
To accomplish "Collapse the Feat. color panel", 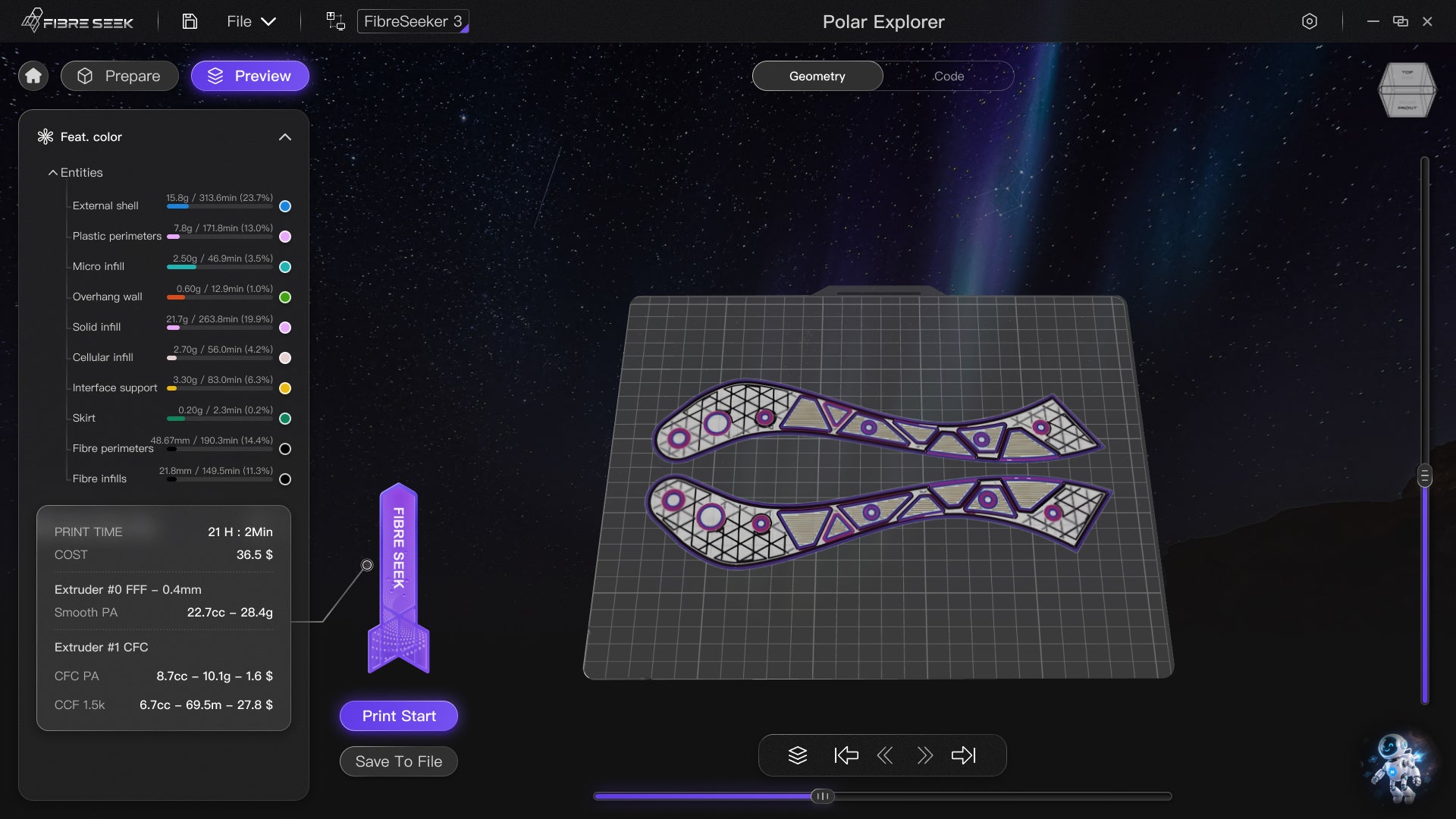I will coord(285,137).
